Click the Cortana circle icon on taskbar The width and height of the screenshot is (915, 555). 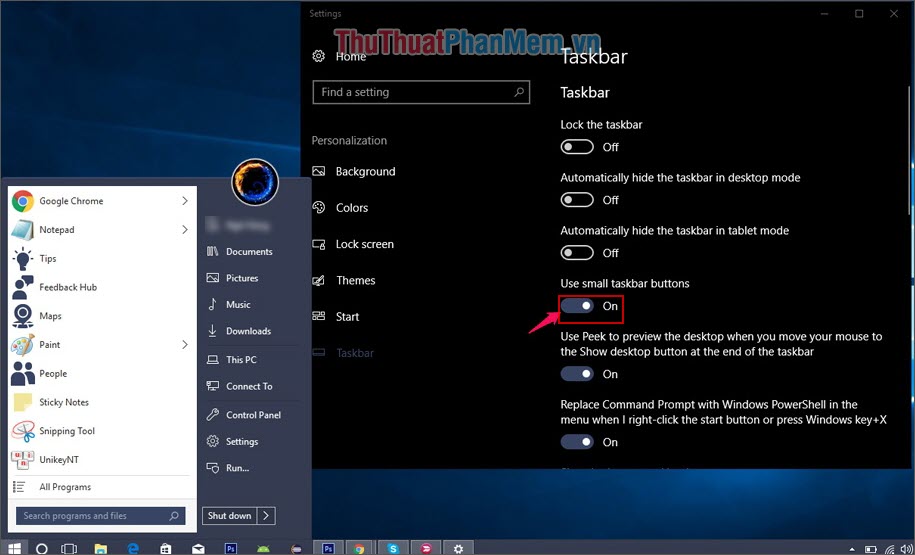click(x=41, y=549)
